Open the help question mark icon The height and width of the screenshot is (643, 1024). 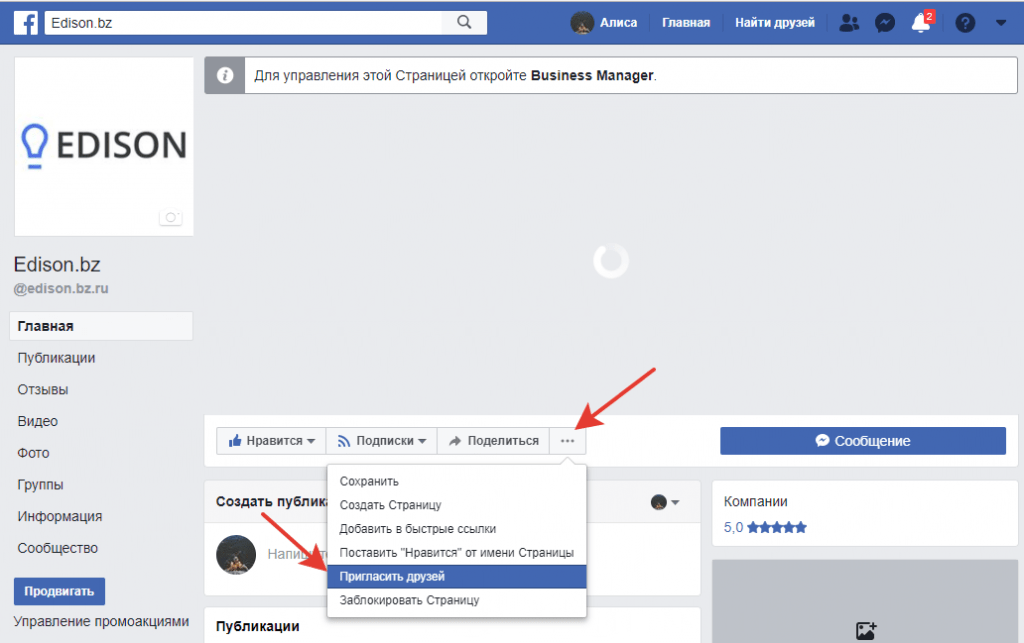965,23
